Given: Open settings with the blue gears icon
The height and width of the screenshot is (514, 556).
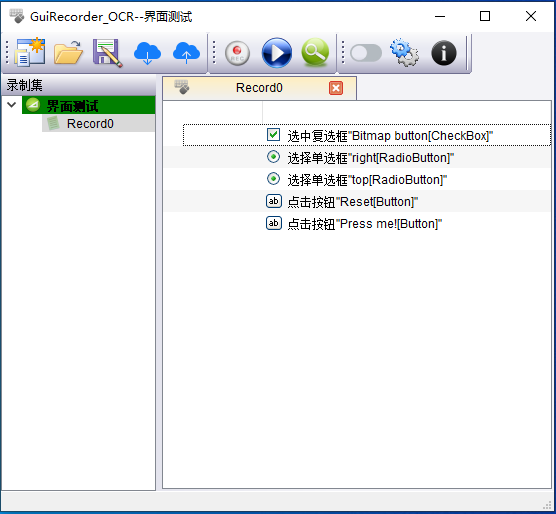Looking at the screenshot, I should 404,52.
